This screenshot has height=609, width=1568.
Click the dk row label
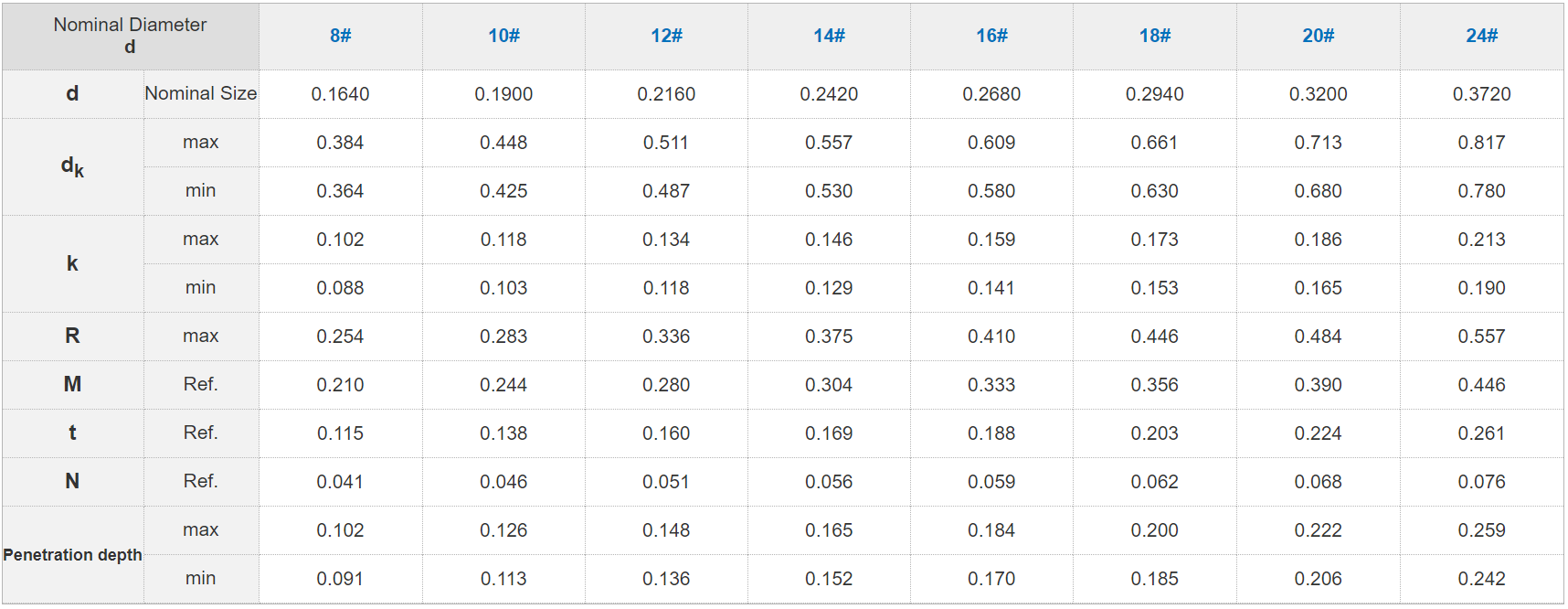pyautogui.click(x=72, y=166)
